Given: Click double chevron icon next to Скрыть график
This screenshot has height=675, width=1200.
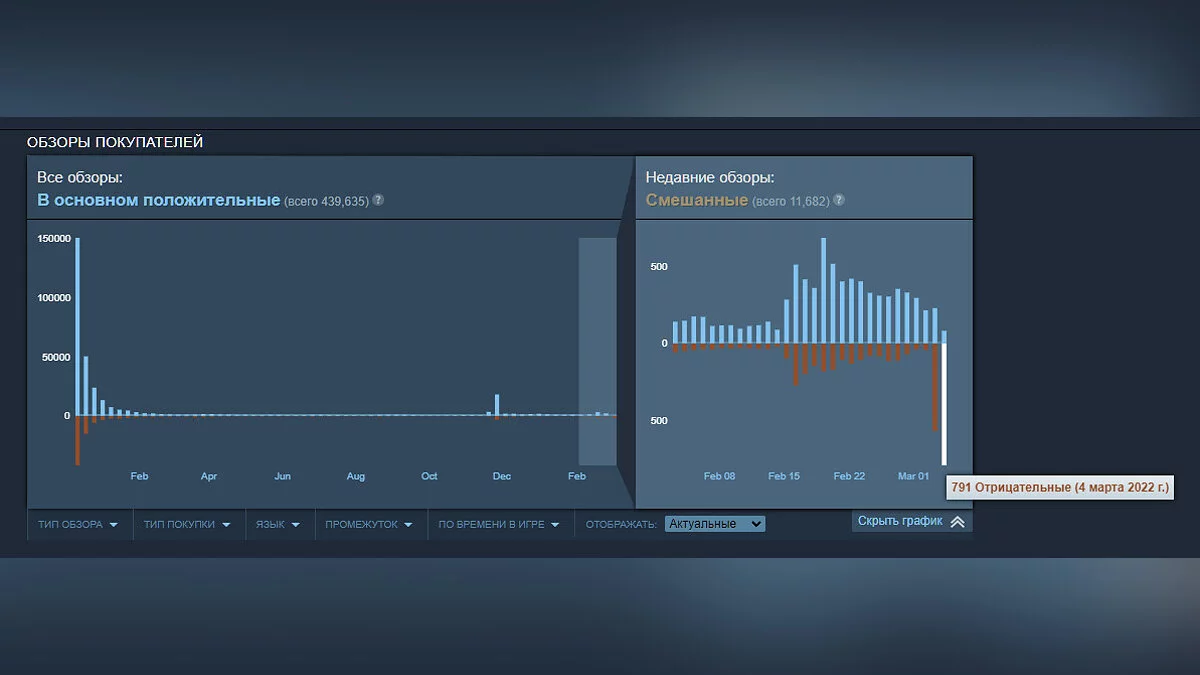Looking at the screenshot, I should pos(957,522).
